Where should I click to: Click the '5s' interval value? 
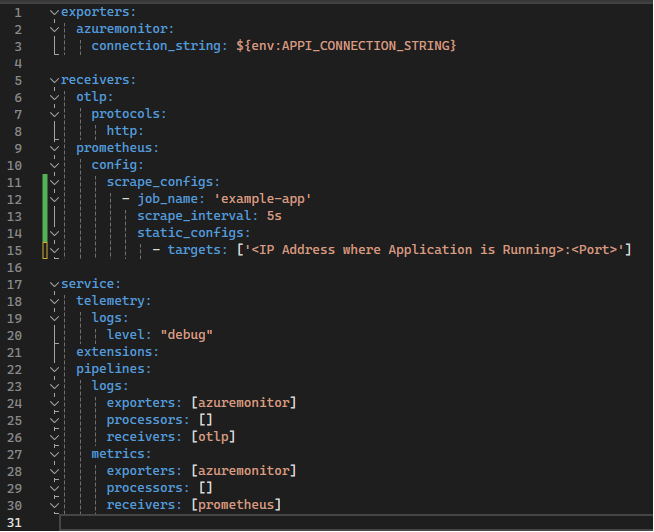point(274,216)
